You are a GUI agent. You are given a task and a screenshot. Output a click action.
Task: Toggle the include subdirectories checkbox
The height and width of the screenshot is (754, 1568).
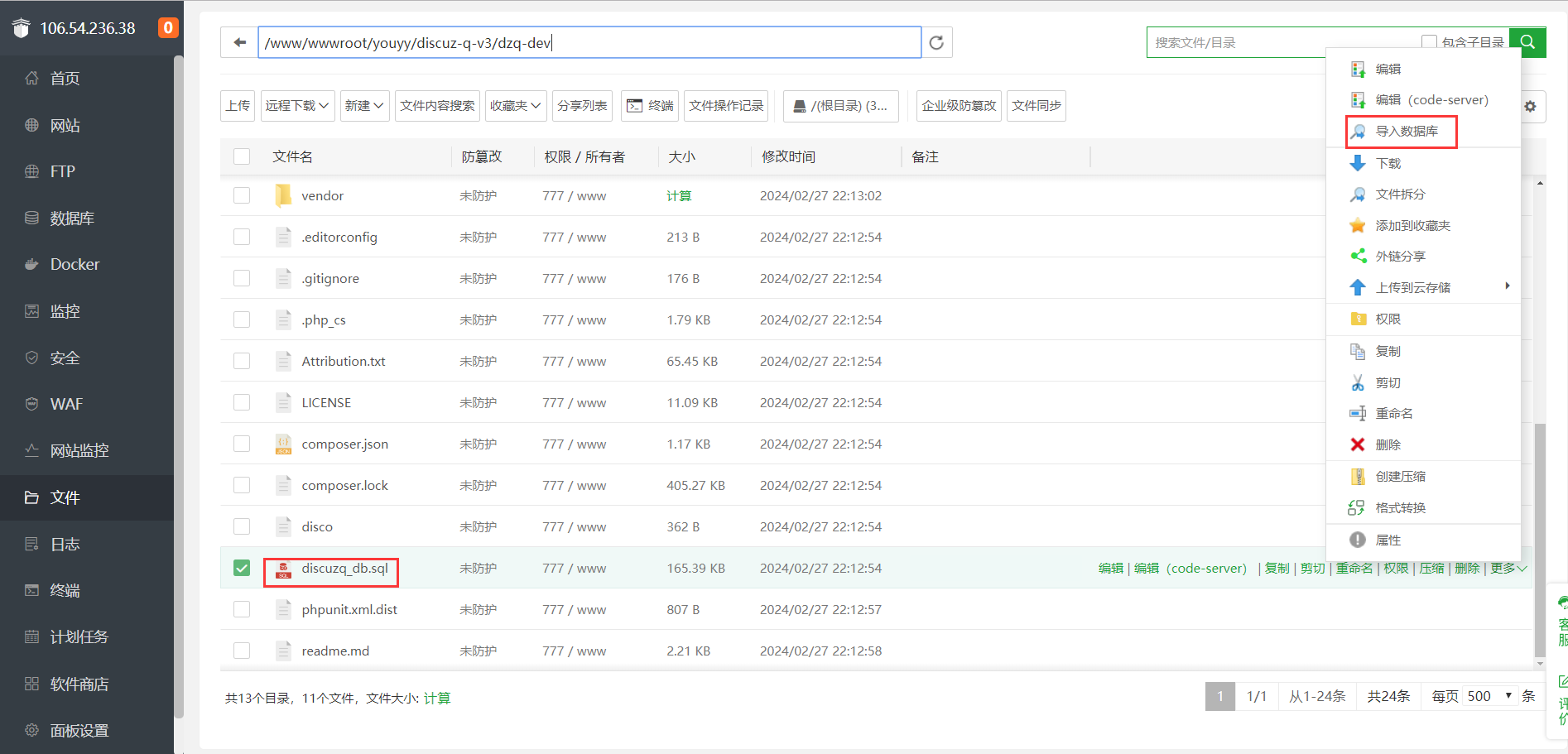tap(1429, 42)
